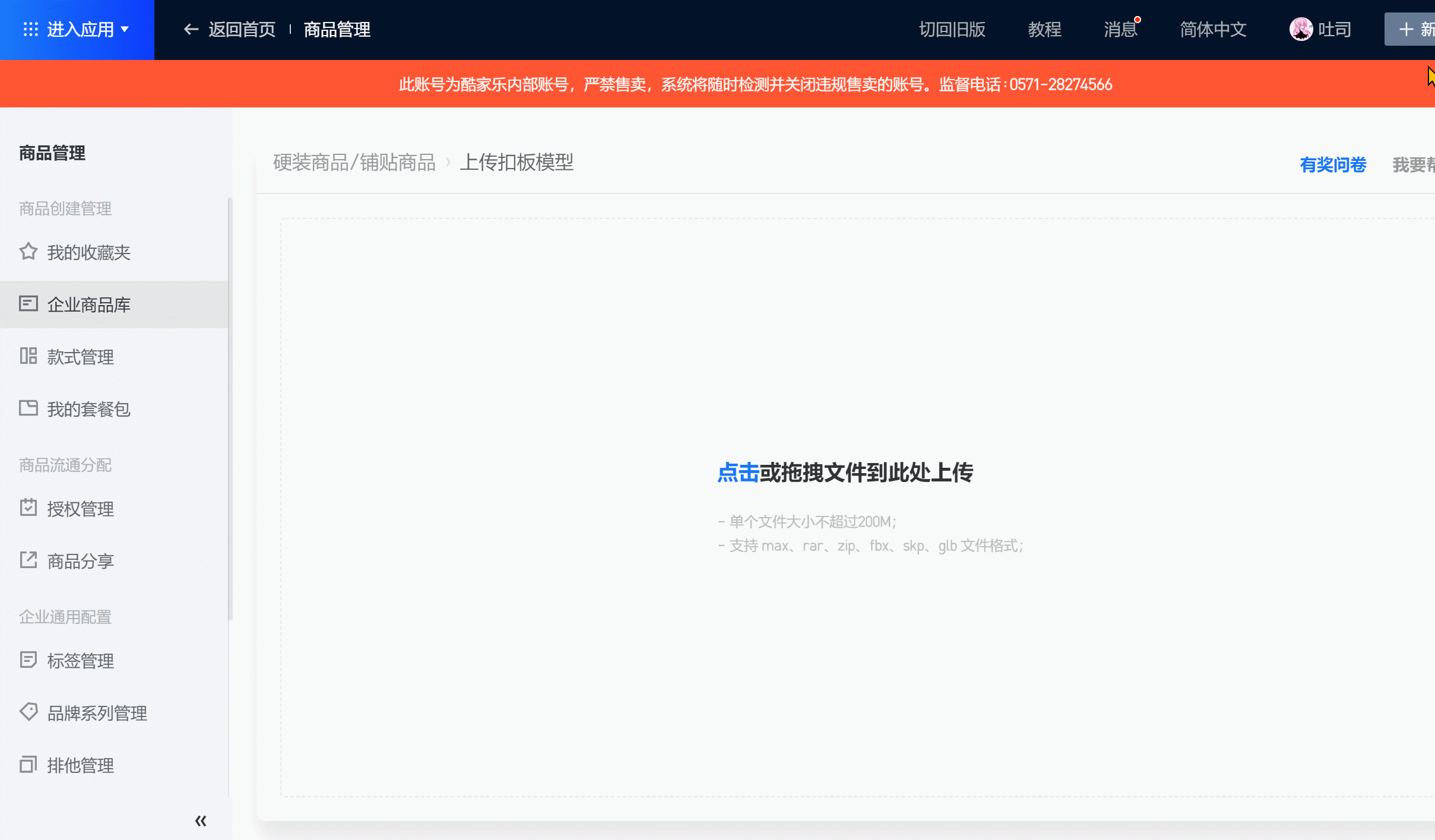Click 点击 link in upload drop zone
Screen dimensions: 1435x840
tap(737, 473)
